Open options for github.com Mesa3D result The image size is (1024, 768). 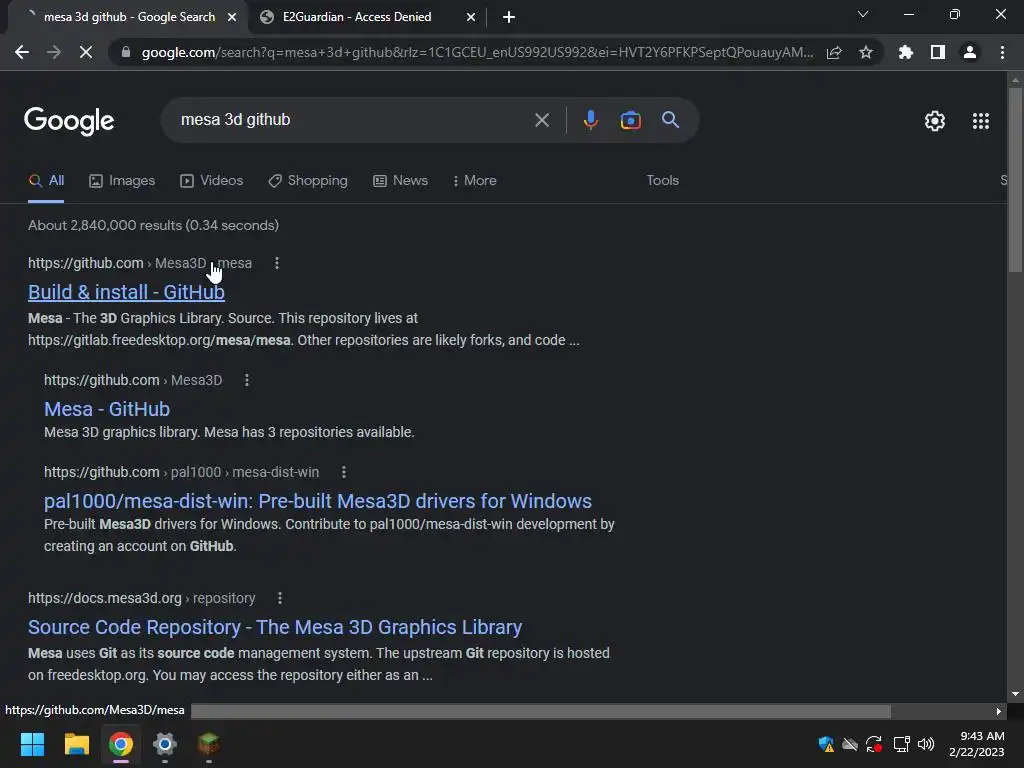pos(247,380)
